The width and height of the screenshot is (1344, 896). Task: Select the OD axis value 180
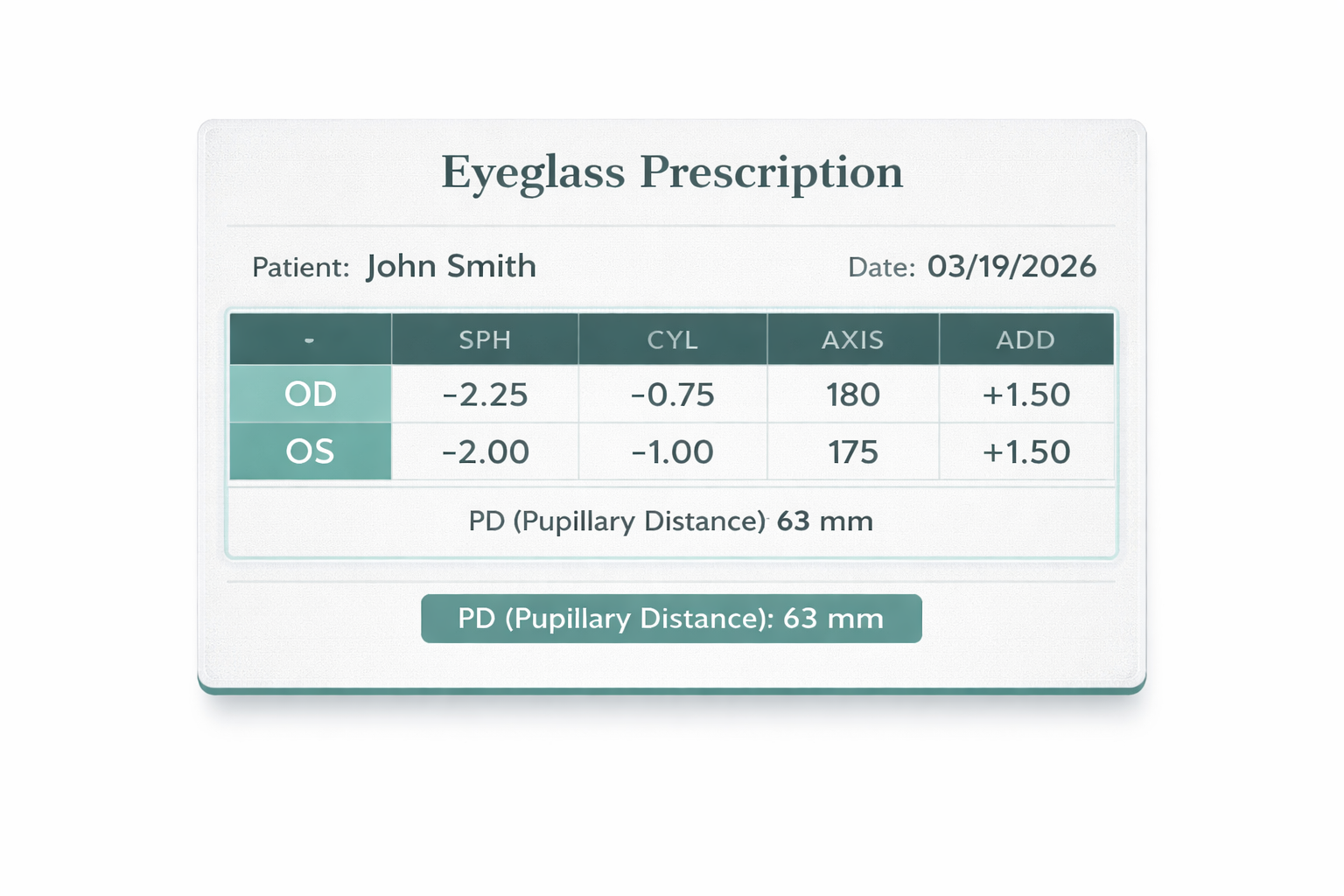pos(852,395)
